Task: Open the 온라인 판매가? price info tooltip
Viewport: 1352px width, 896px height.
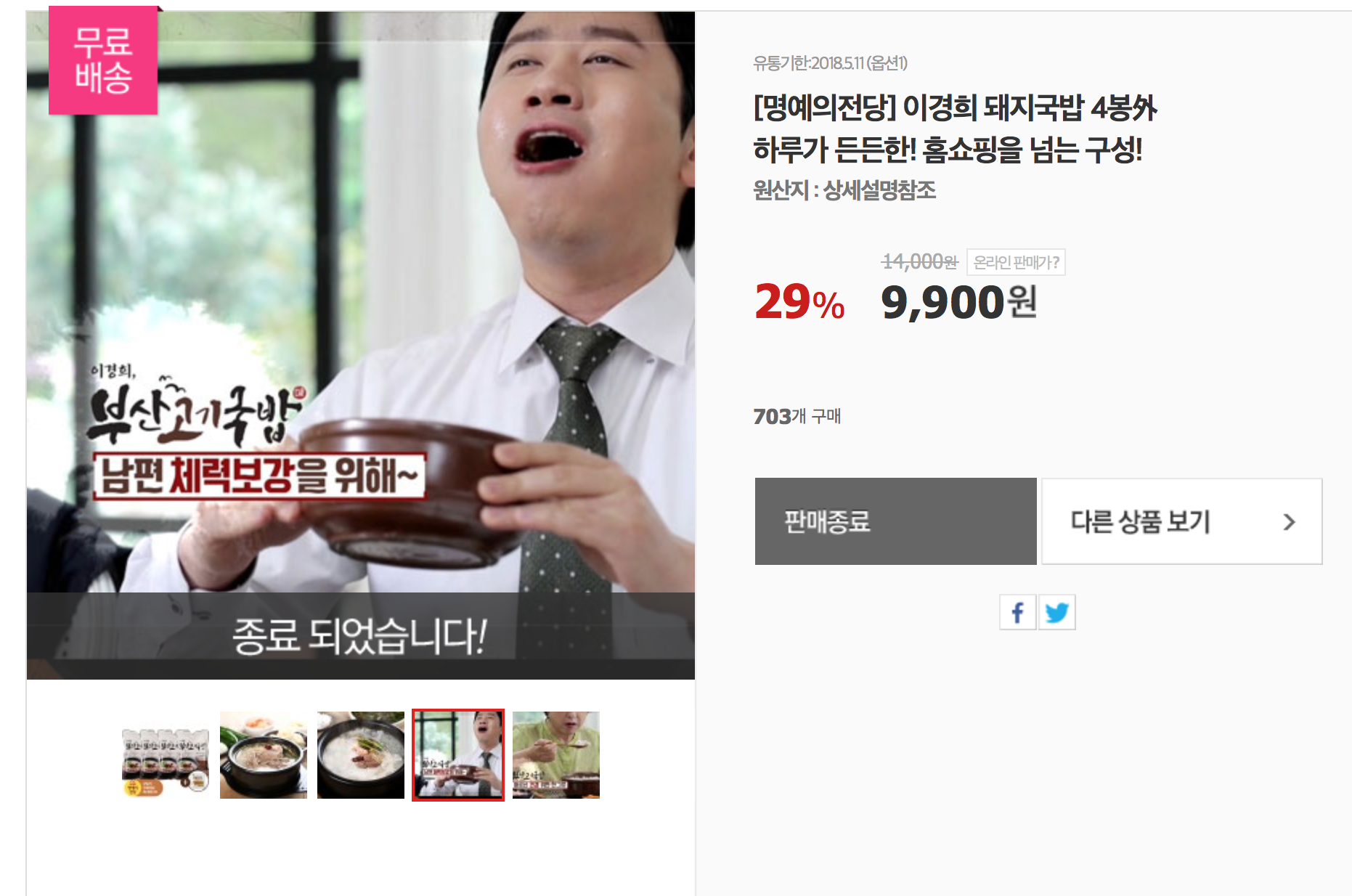Action: [1016, 262]
